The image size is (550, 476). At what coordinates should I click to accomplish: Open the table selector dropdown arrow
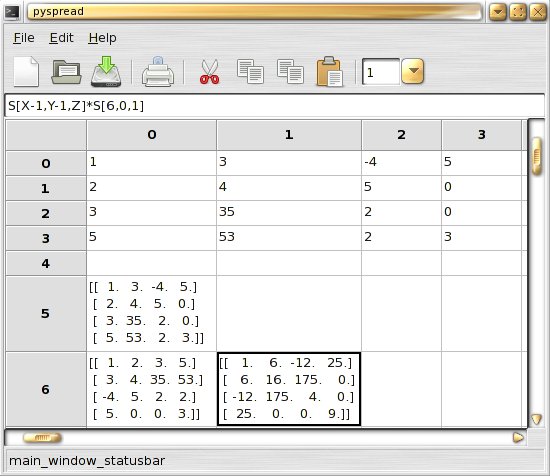[x=413, y=72]
